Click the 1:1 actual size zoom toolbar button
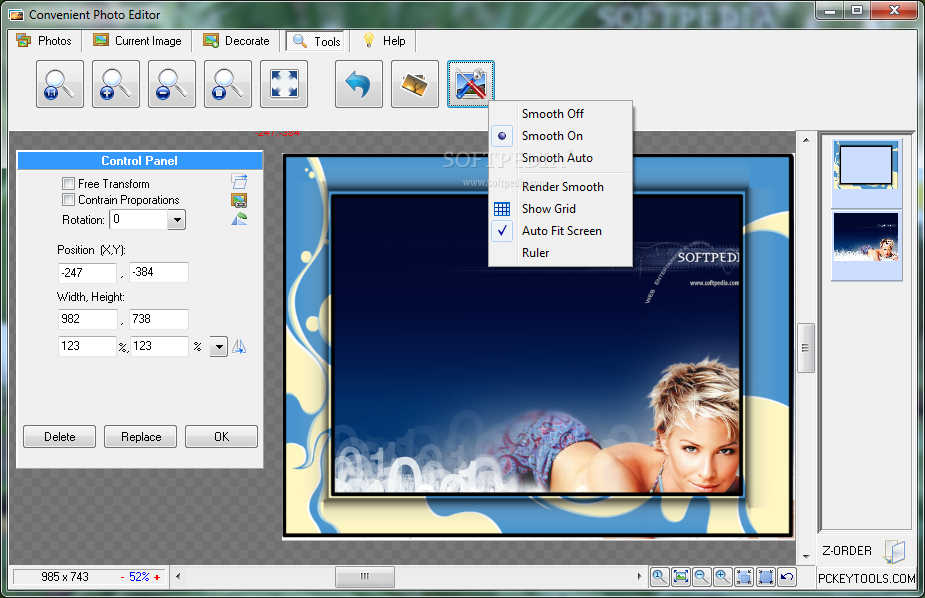Screen dimensions: 925x598 click(60, 84)
